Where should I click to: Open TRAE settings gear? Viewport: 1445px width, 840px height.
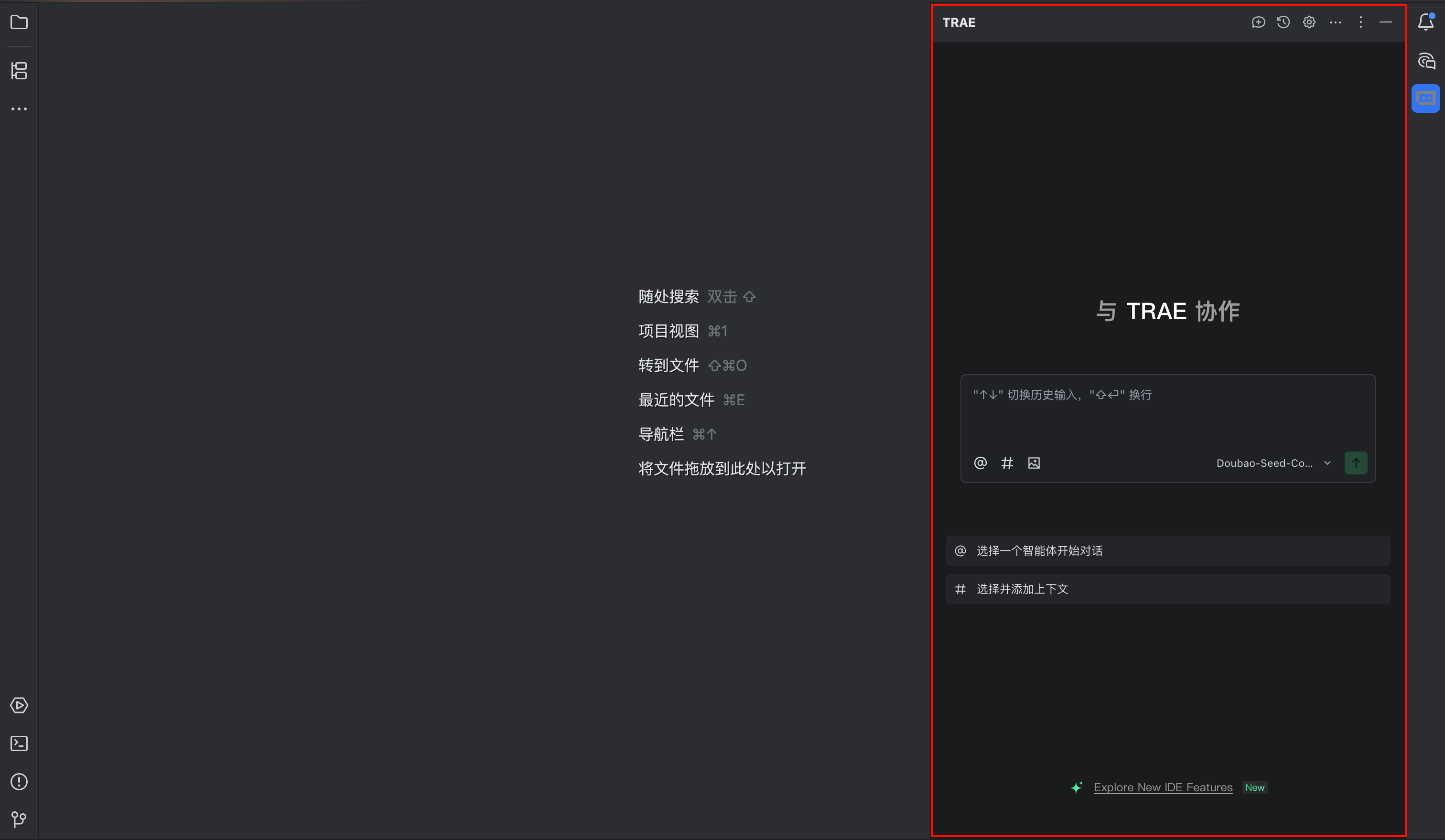(1309, 22)
